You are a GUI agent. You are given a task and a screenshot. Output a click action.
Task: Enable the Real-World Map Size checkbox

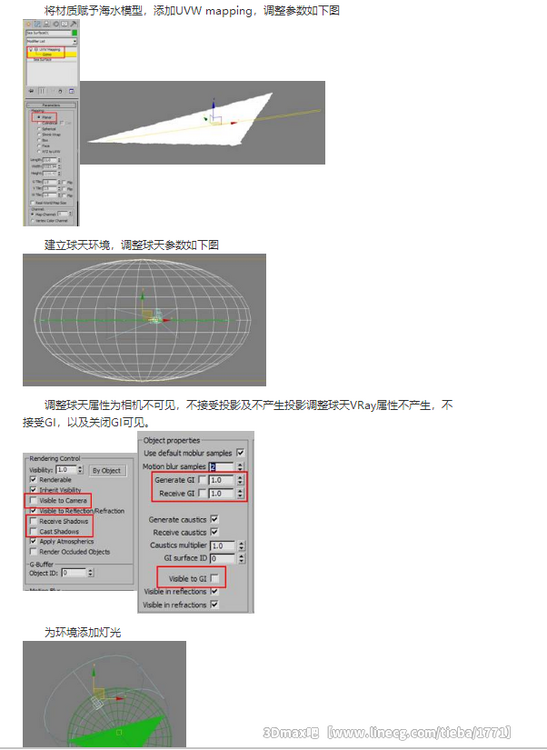(33, 203)
